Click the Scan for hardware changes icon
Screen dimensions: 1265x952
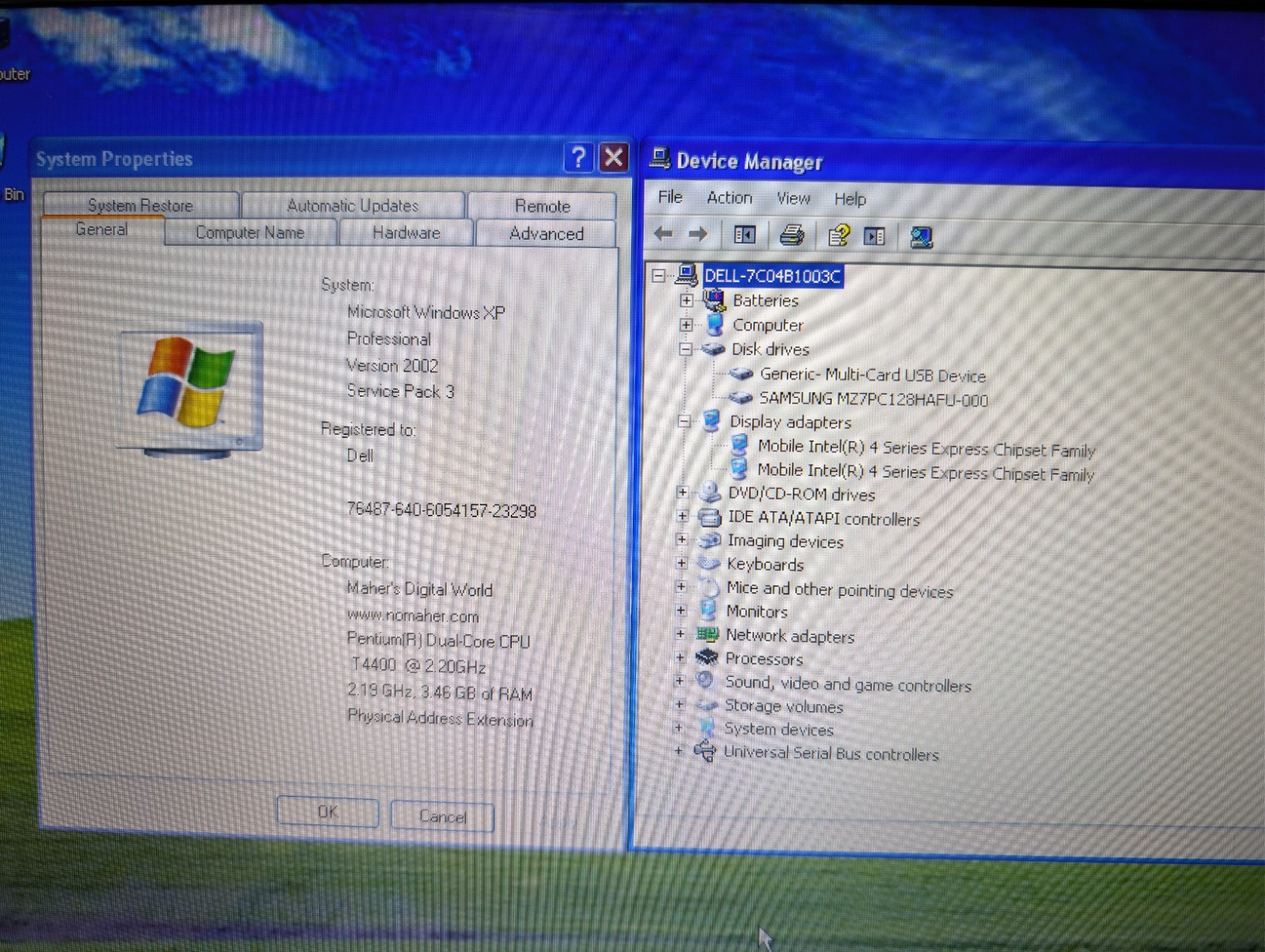coord(921,237)
